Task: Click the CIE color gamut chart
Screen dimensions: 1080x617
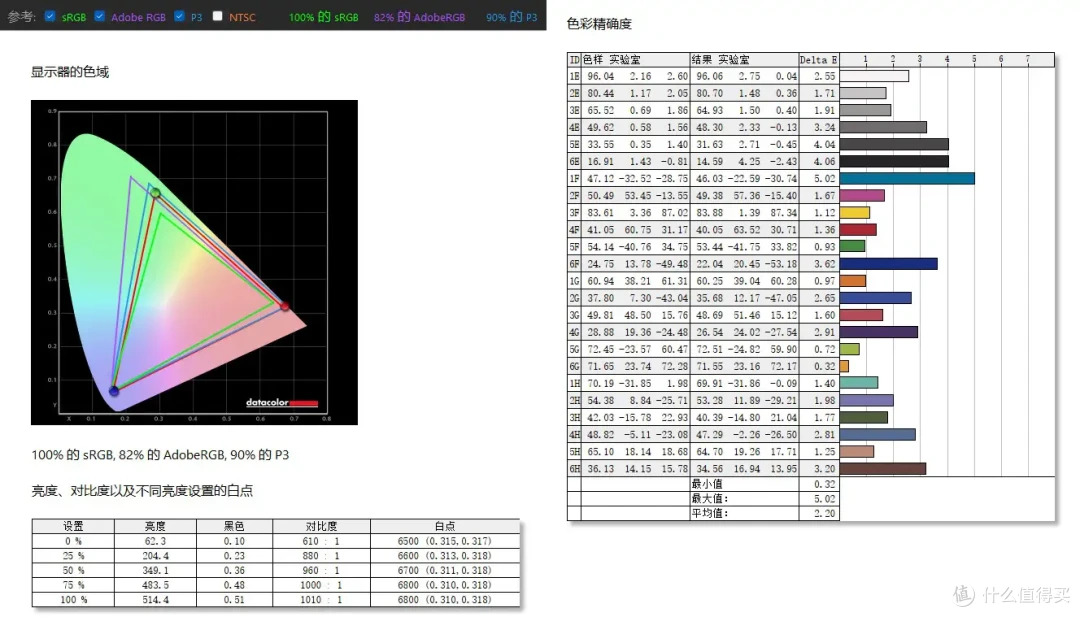Action: tap(194, 262)
